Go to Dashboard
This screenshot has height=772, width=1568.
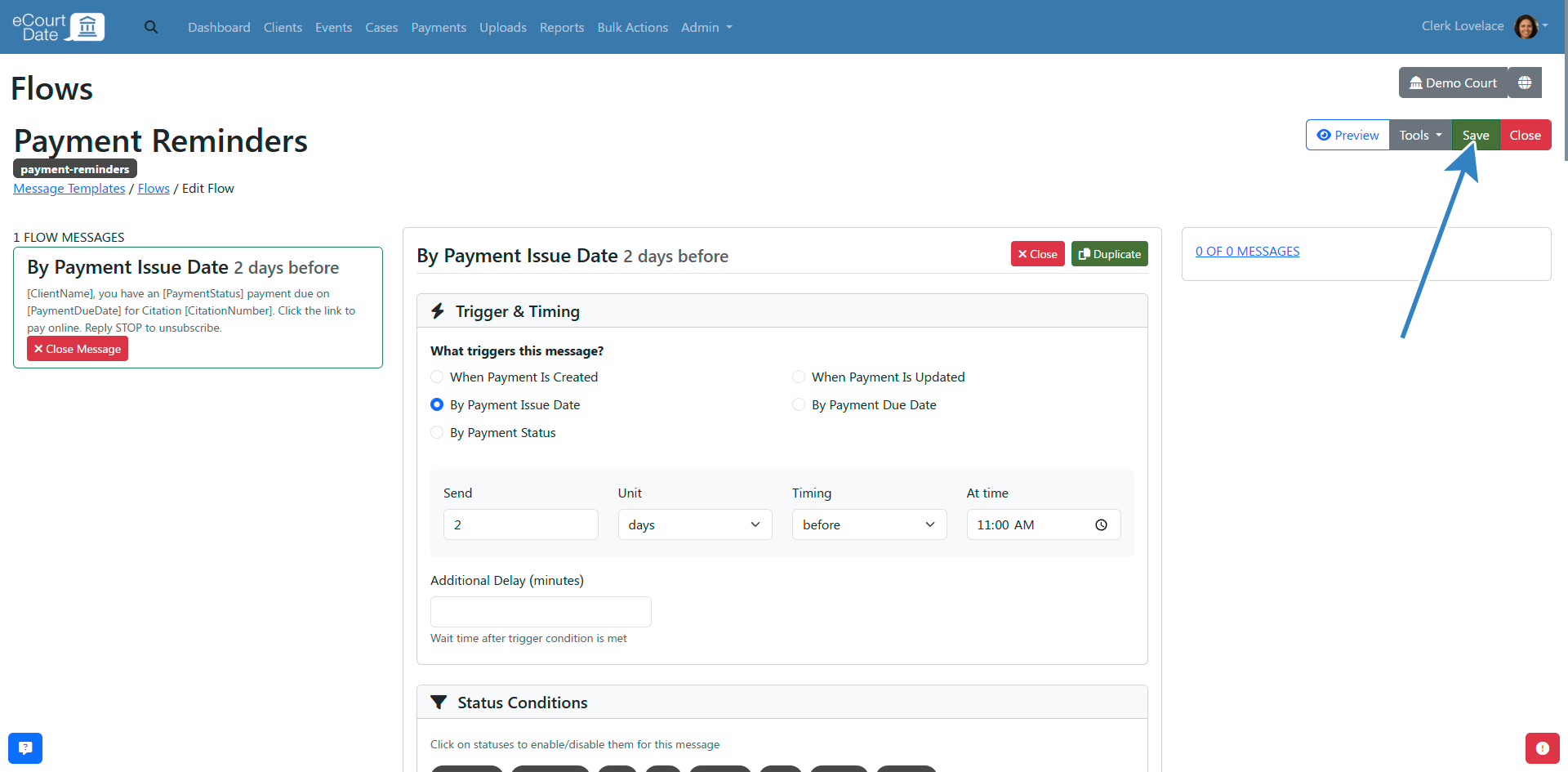[219, 27]
